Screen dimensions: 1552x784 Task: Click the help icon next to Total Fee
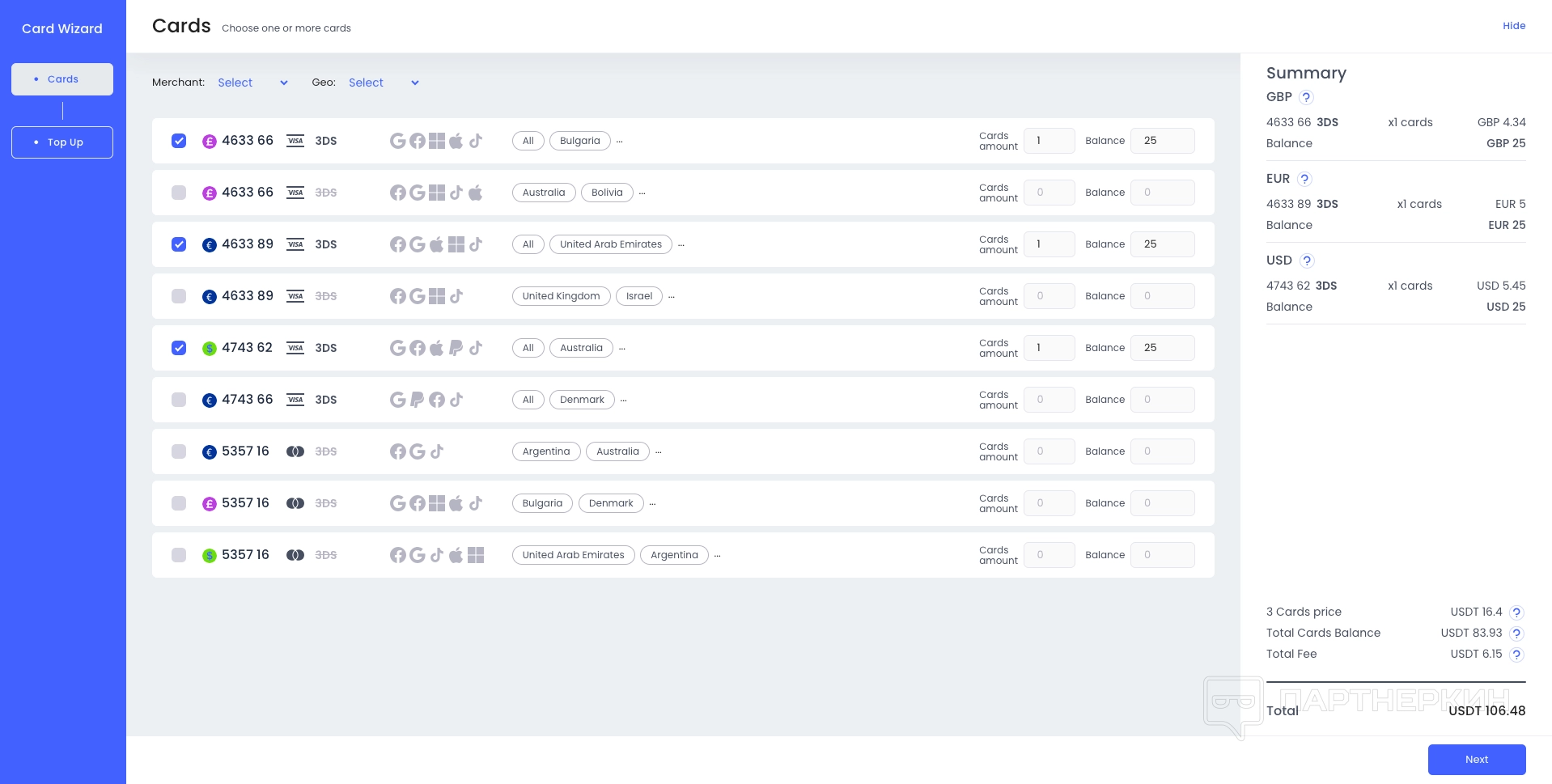click(x=1517, y=655)
